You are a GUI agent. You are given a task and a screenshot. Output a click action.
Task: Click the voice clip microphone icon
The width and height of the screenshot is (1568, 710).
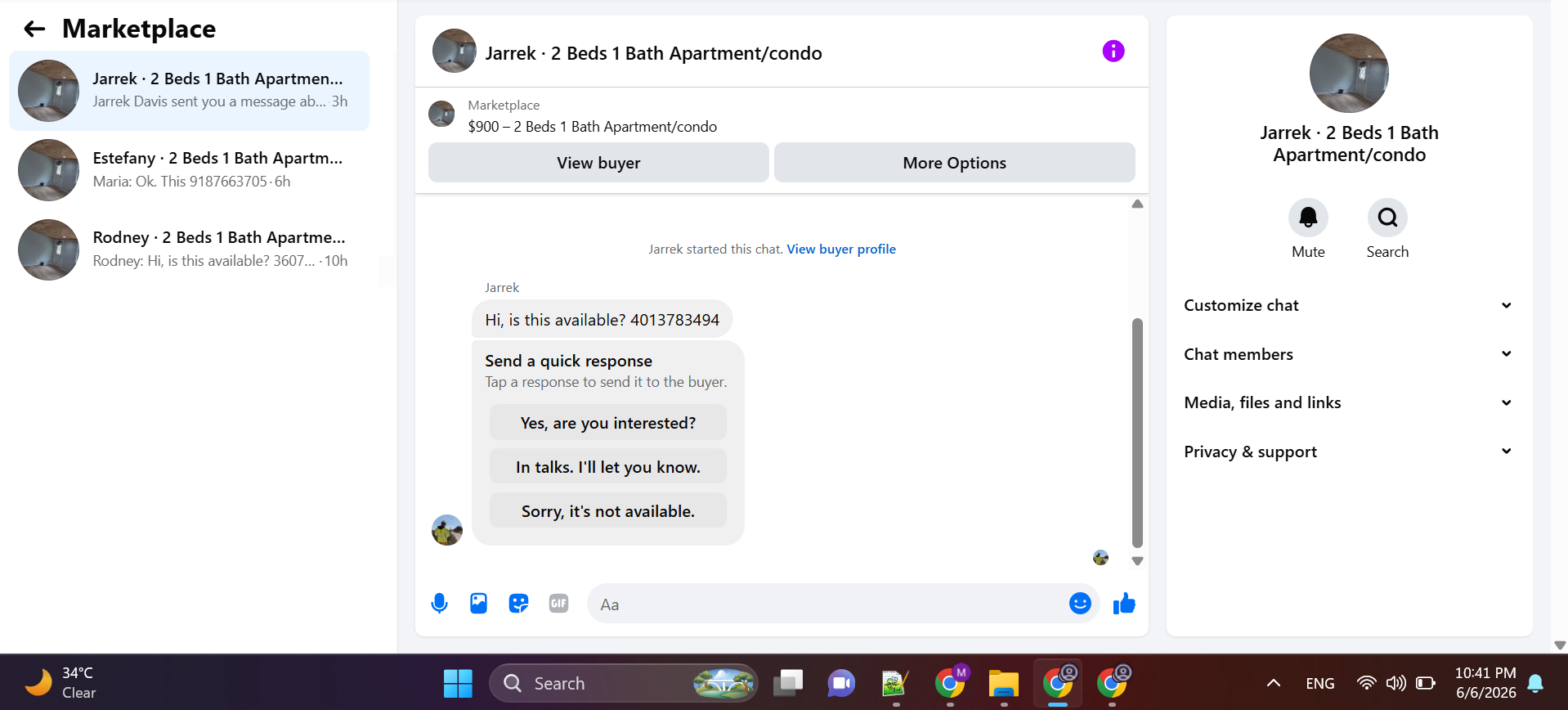click(x=439, y=604)
